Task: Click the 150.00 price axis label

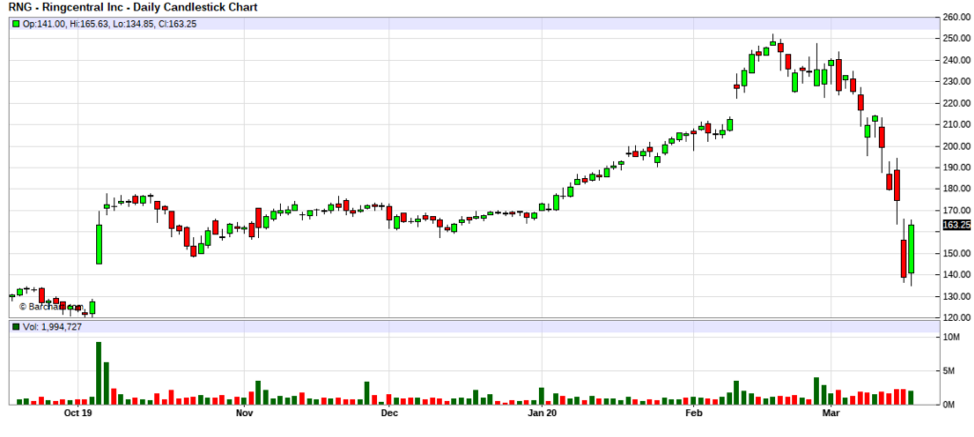Action: coord(957,253)
